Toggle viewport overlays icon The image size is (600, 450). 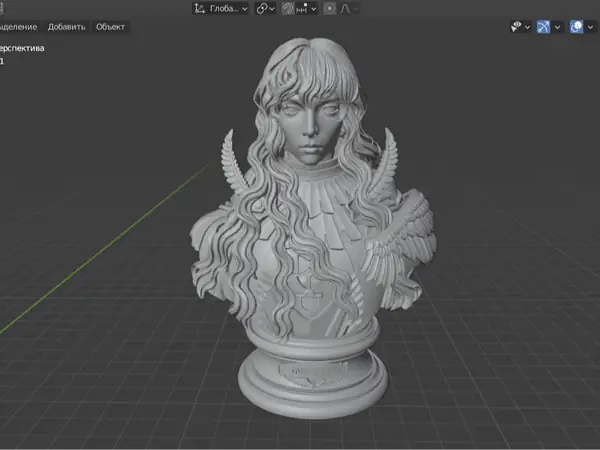click(577, 27)
